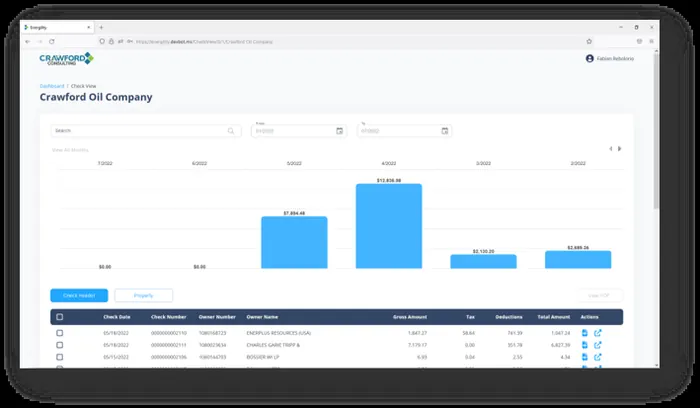This screenshot has height=408, width=700.
Task: Check the box for check 0000000002110
Action: (60, 333)
